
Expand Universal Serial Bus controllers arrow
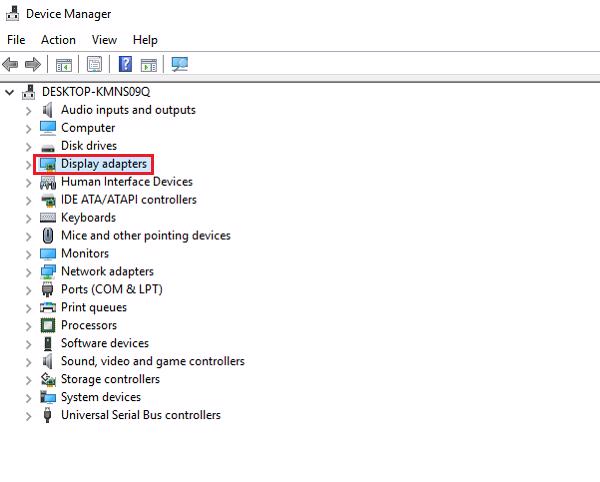point(28,416)
